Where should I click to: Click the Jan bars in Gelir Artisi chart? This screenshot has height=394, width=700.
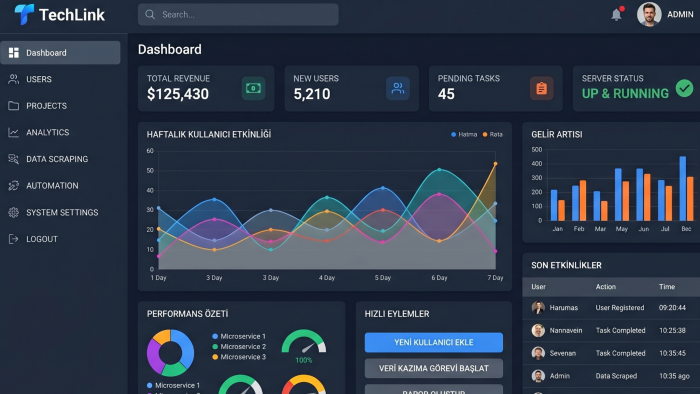tap(558, 205)
